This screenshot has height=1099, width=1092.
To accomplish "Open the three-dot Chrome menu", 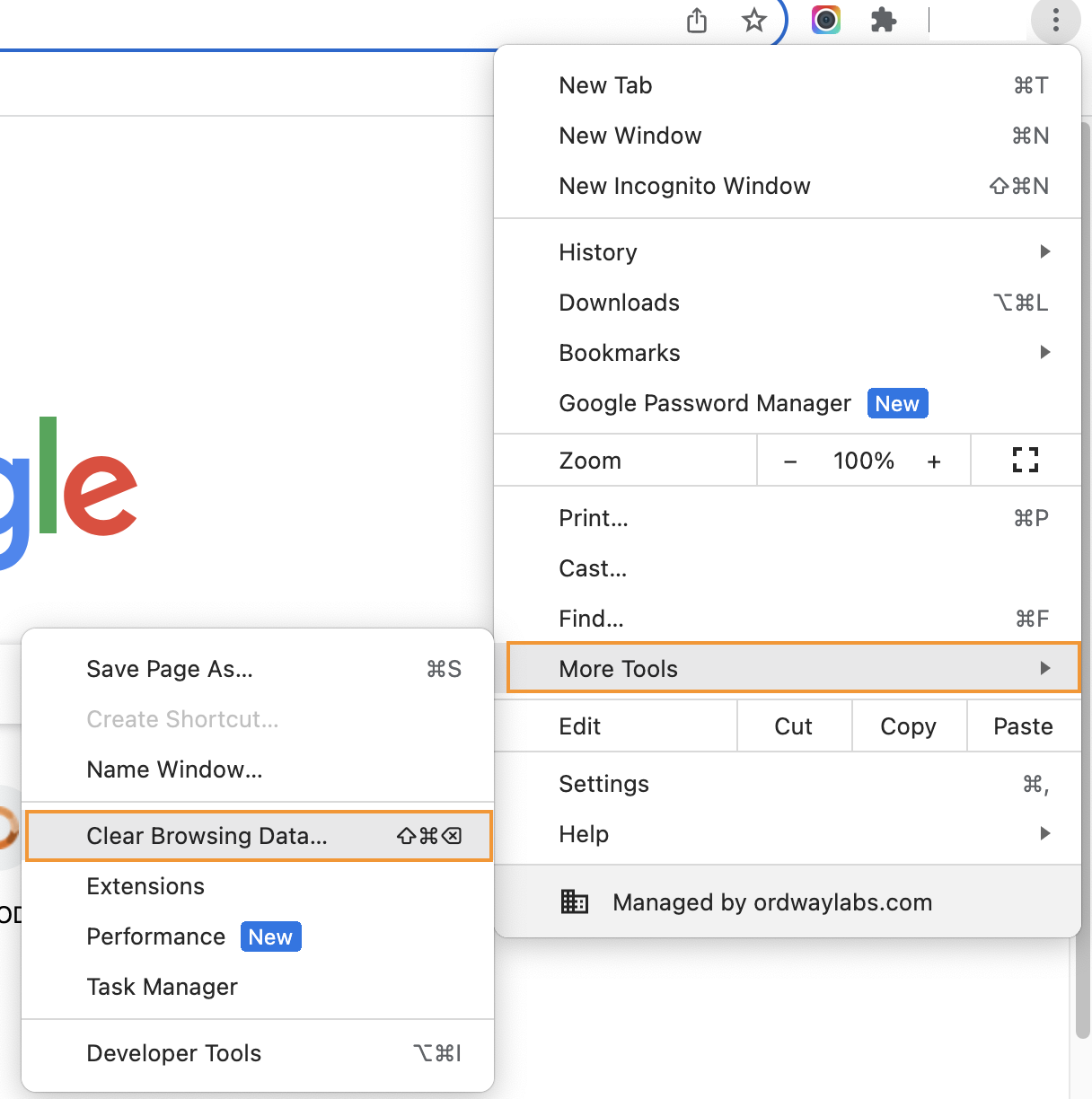I will [1056, 20].
